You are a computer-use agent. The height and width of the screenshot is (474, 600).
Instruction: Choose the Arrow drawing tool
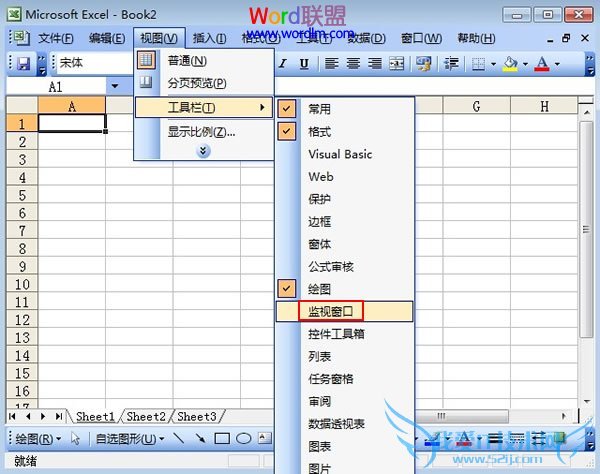(x=200, y=438)
